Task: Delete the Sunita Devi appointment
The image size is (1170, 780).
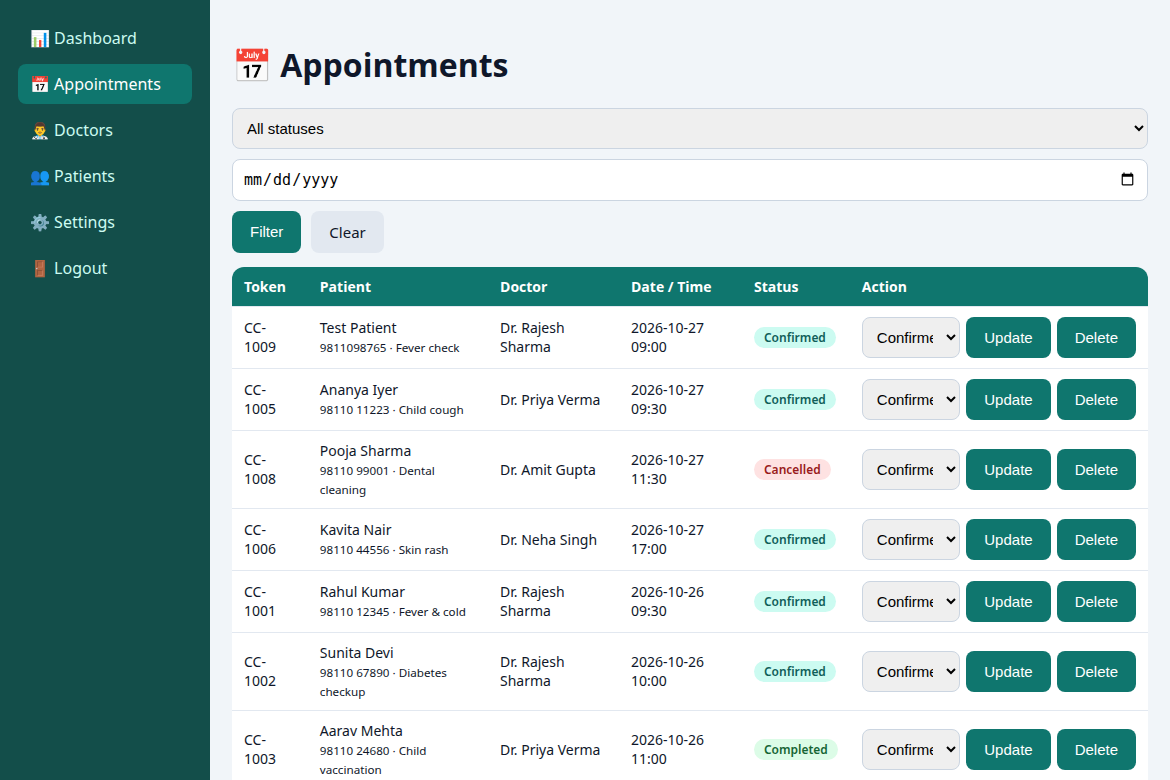Action: click(x=1096, y=672)
